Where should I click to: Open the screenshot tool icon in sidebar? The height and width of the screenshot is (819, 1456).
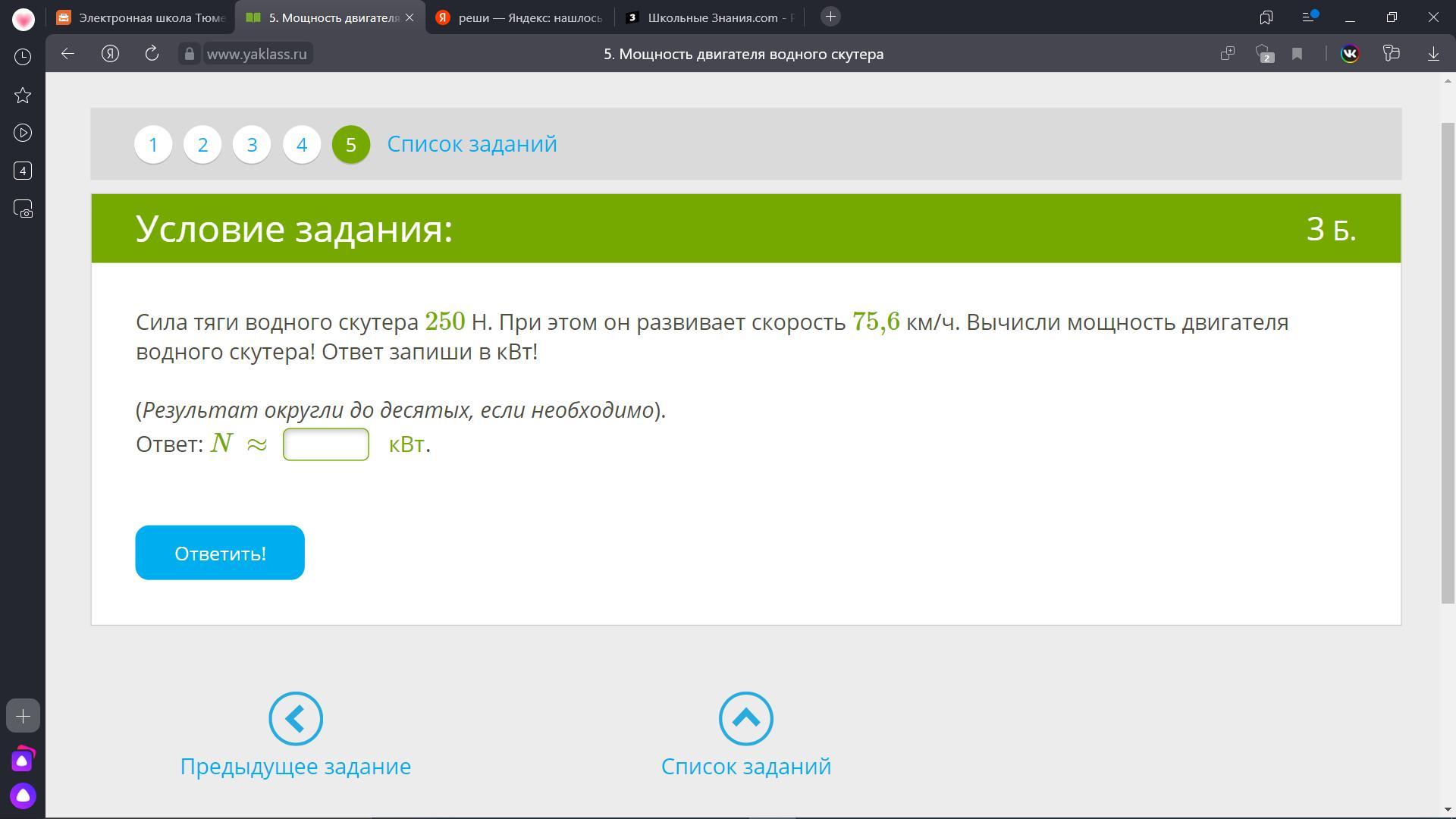click(23, 209)
